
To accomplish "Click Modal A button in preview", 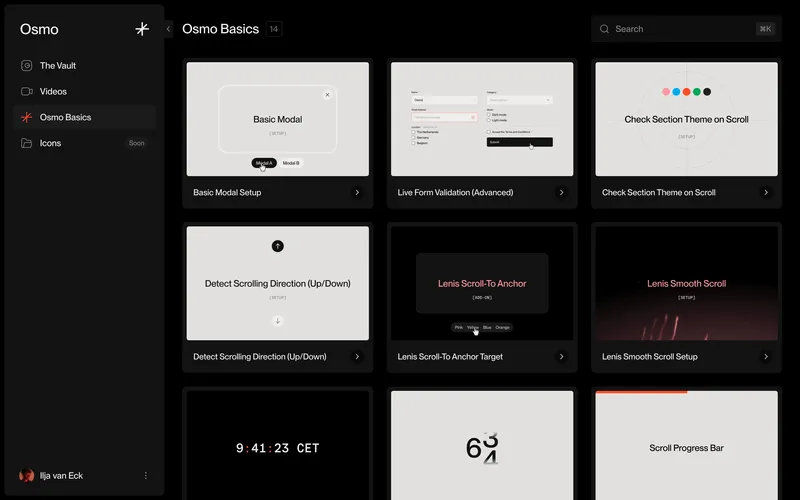I will coord(264,163).
